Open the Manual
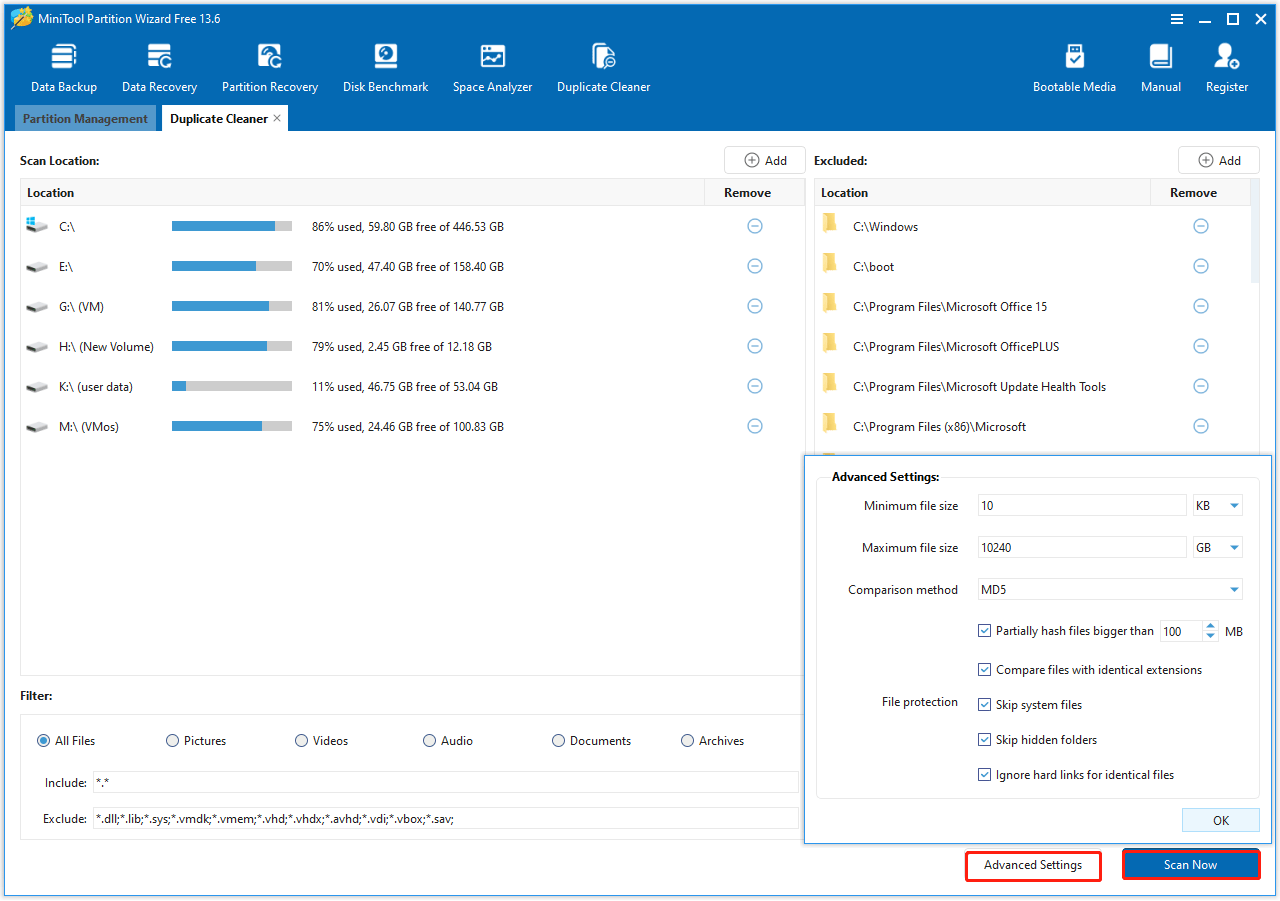The image size is (1280, 901). tap(1160, 65)
